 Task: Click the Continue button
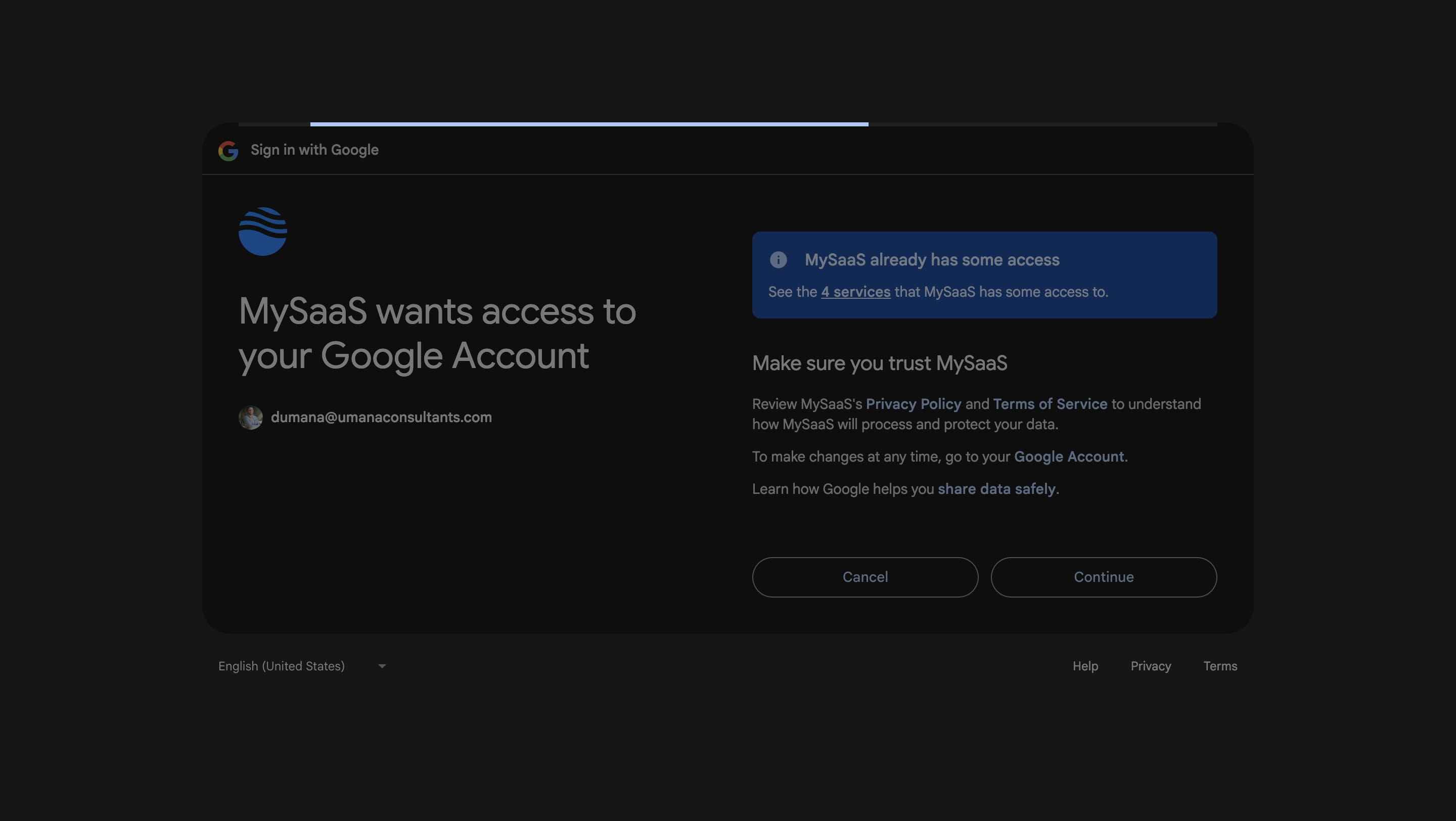point(1103,577)
